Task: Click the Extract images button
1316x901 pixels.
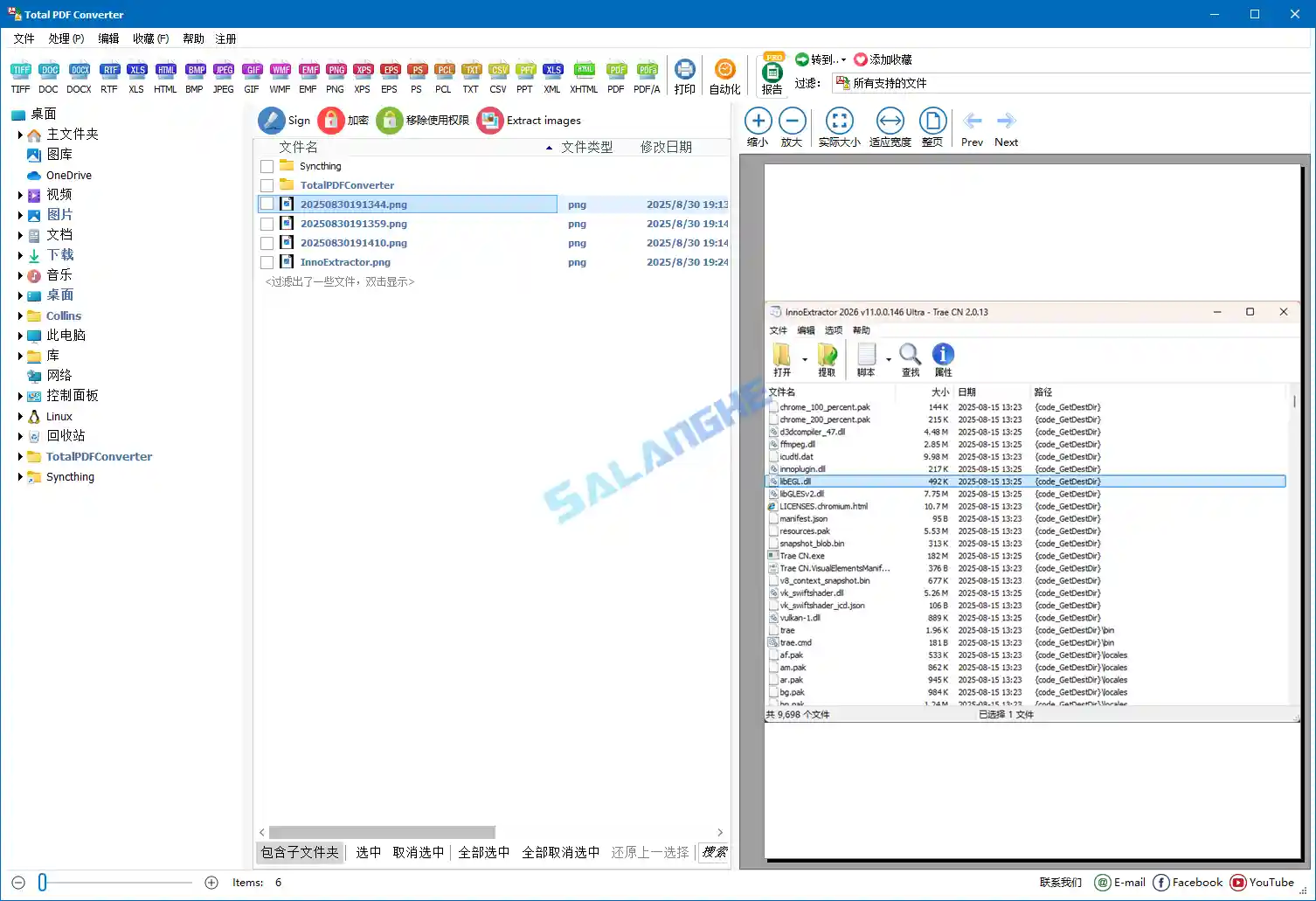Action: 530,120
